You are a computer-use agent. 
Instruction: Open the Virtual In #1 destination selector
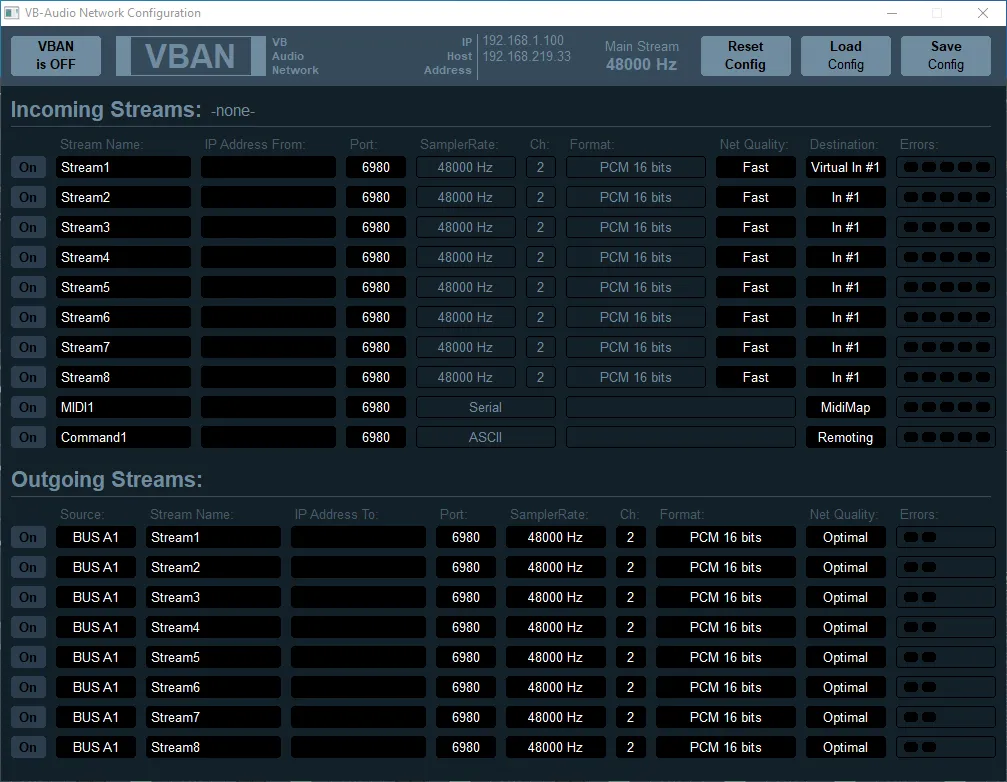845,167
